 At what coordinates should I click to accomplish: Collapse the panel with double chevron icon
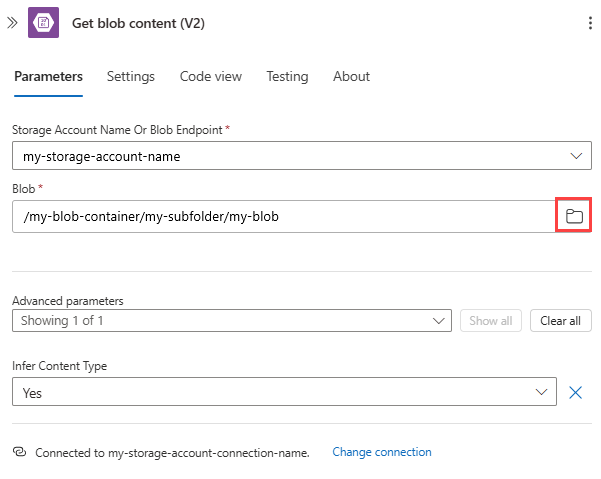[13, 22]
